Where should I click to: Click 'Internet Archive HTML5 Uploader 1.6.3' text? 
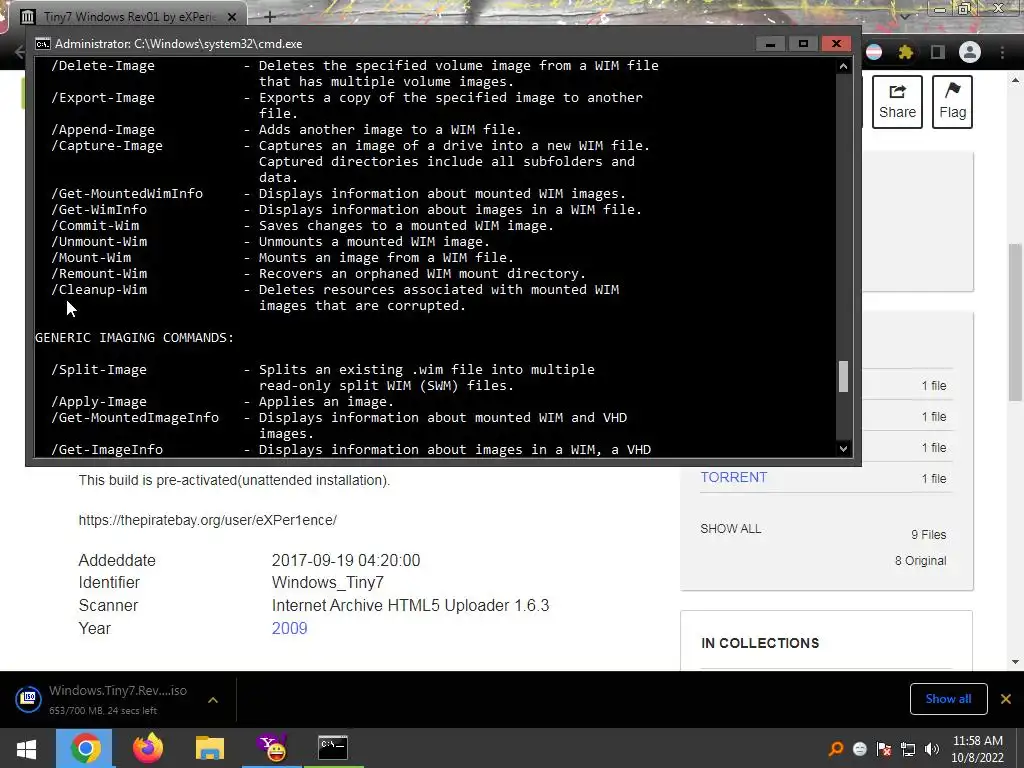(411, 605)
